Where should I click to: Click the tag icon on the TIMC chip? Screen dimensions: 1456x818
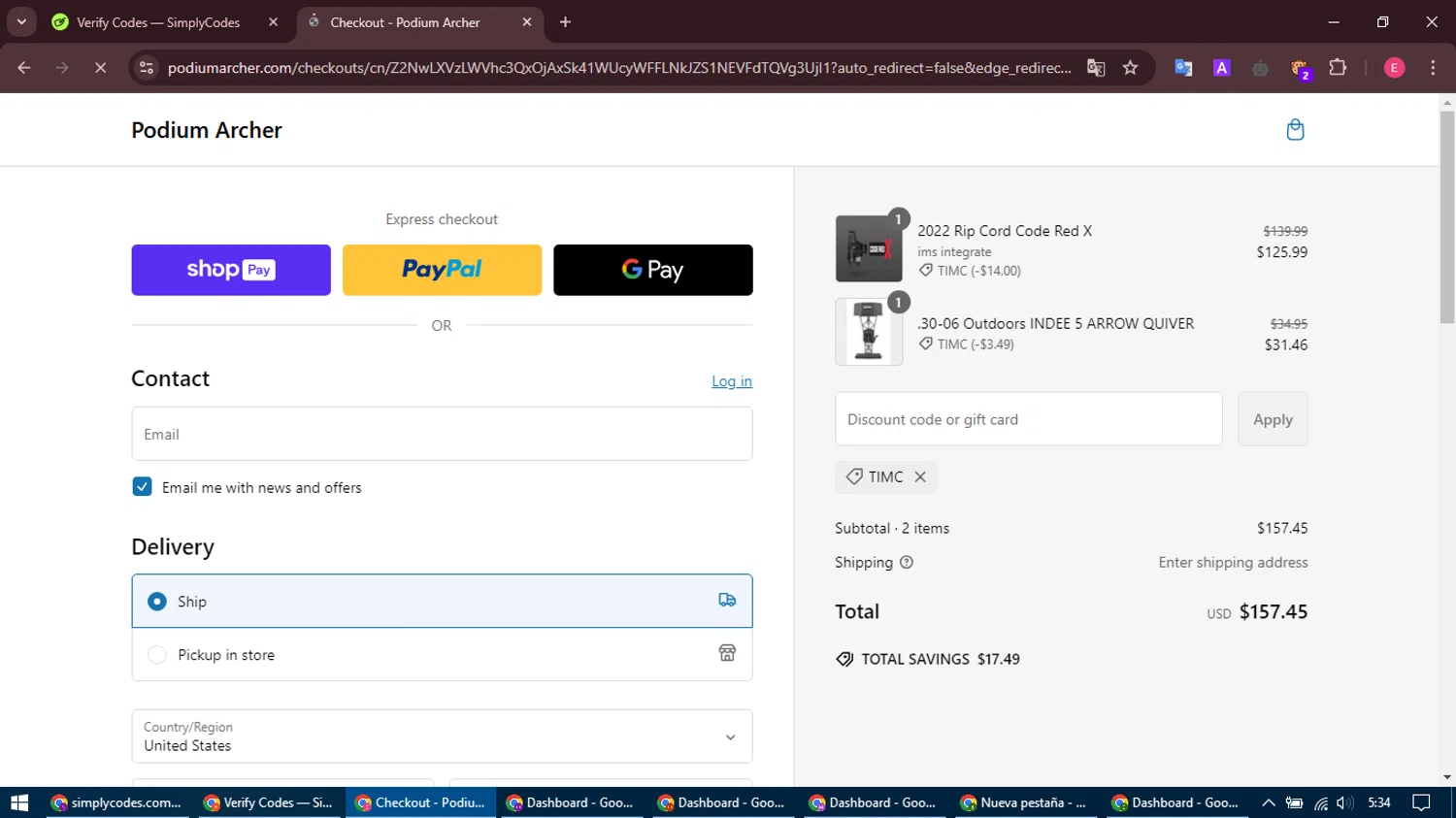tap(854, 476)
